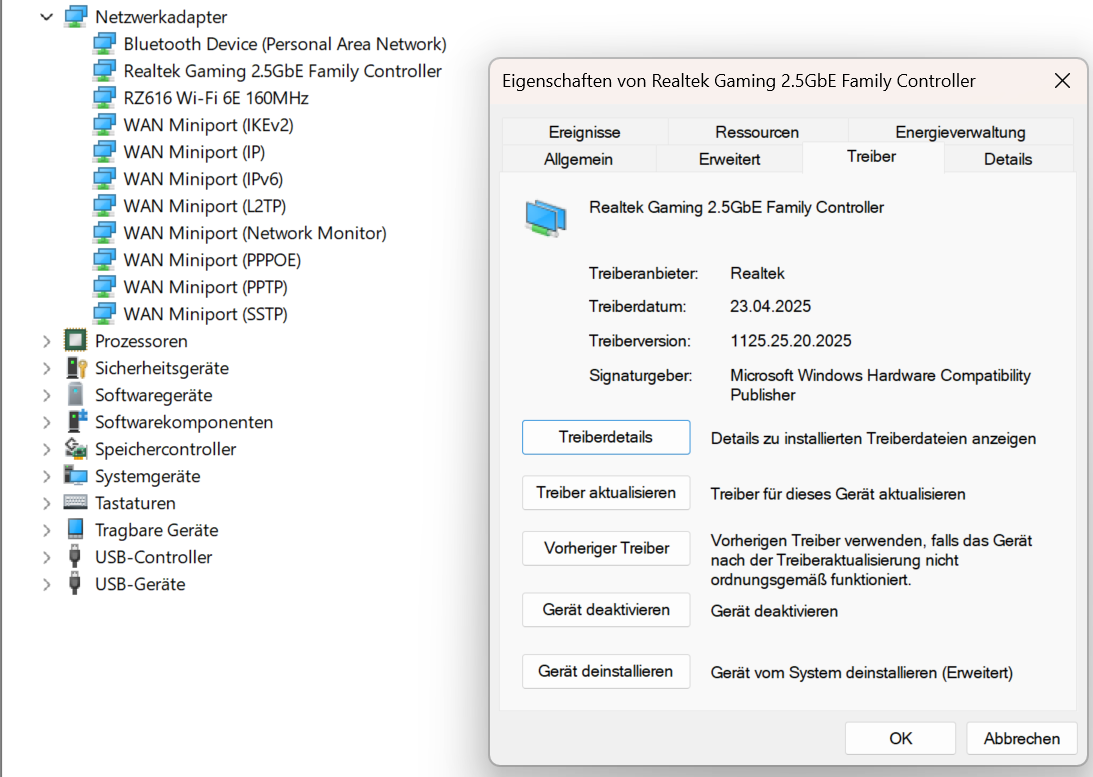Expand the Speichercontroller category
Screen dimensions: 1093x777
[47, 449]
